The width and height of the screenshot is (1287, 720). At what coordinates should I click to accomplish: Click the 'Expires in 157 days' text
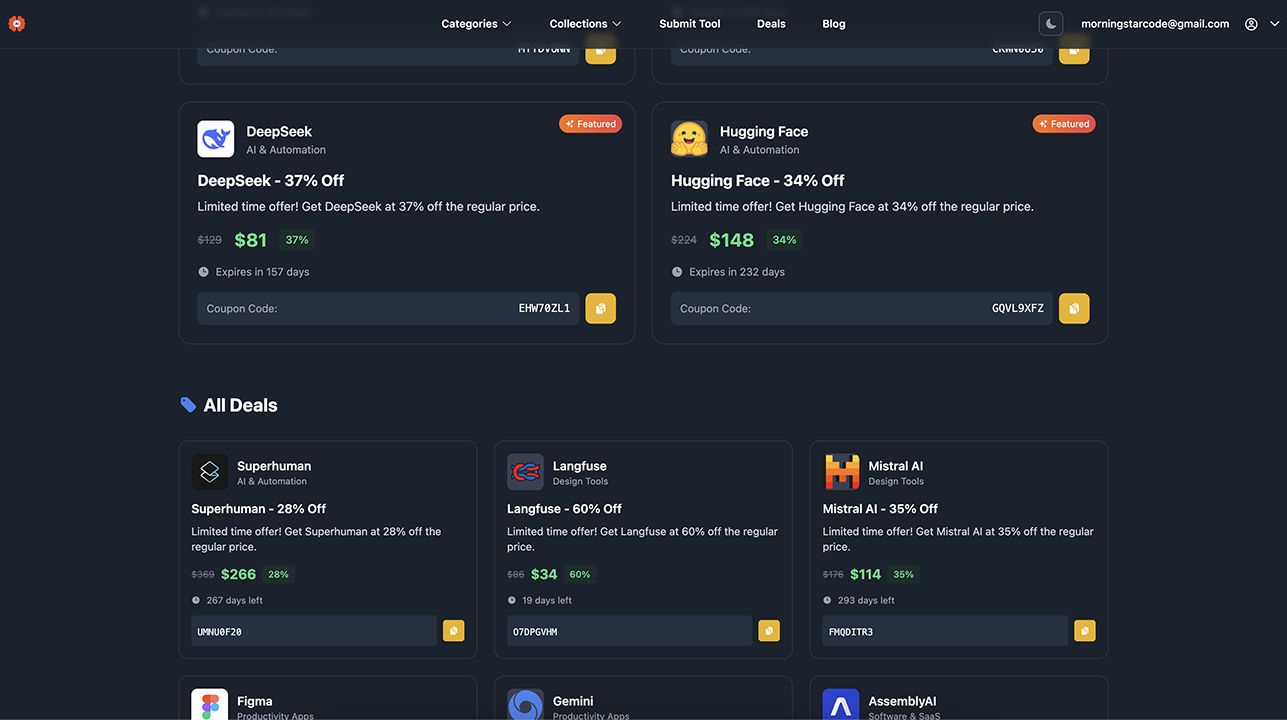263,272
